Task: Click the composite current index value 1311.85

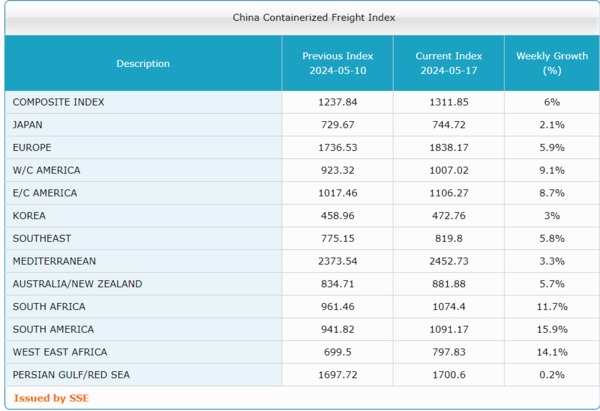Action: point(449,102)
